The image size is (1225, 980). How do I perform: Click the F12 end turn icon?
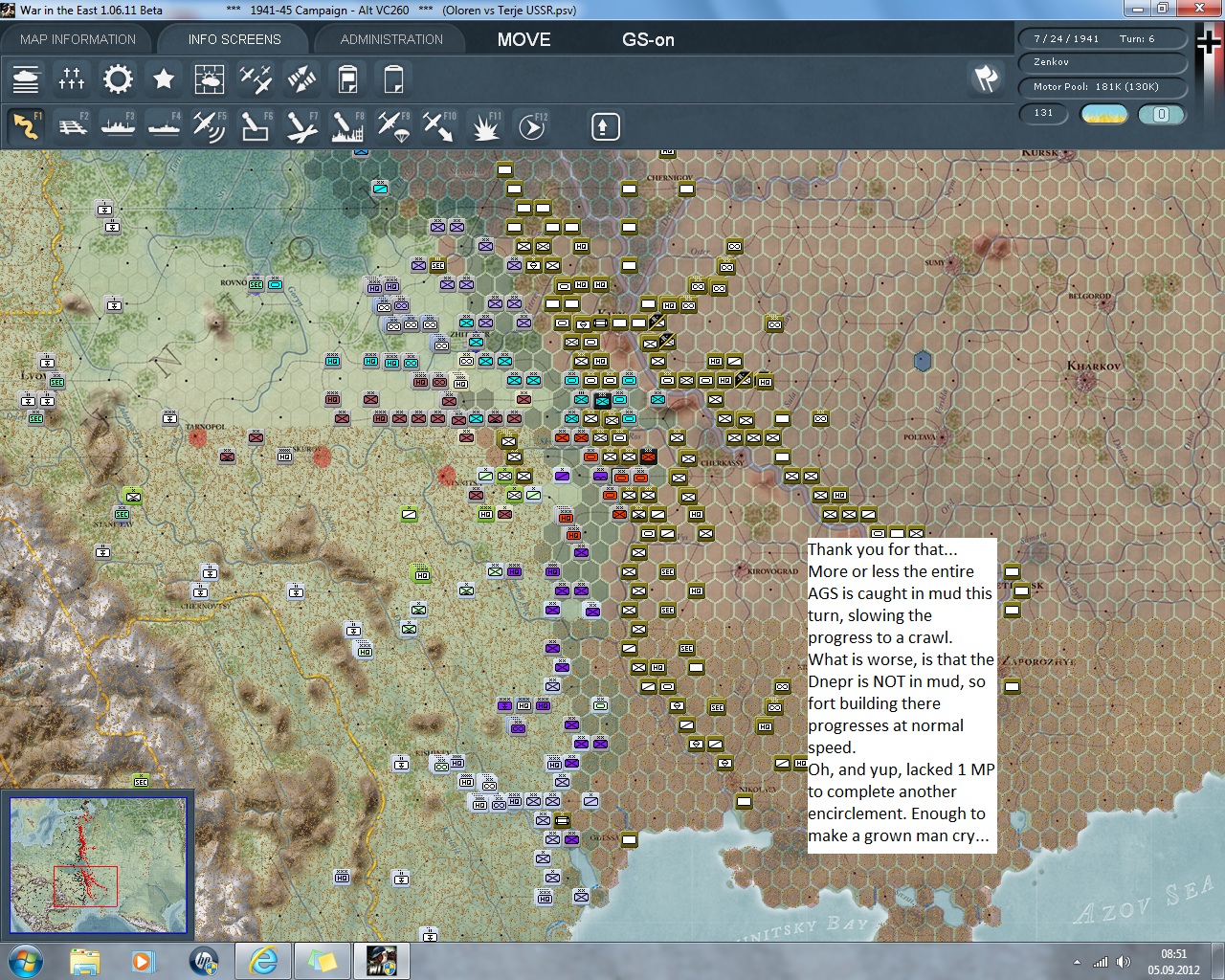pos(532,126)
